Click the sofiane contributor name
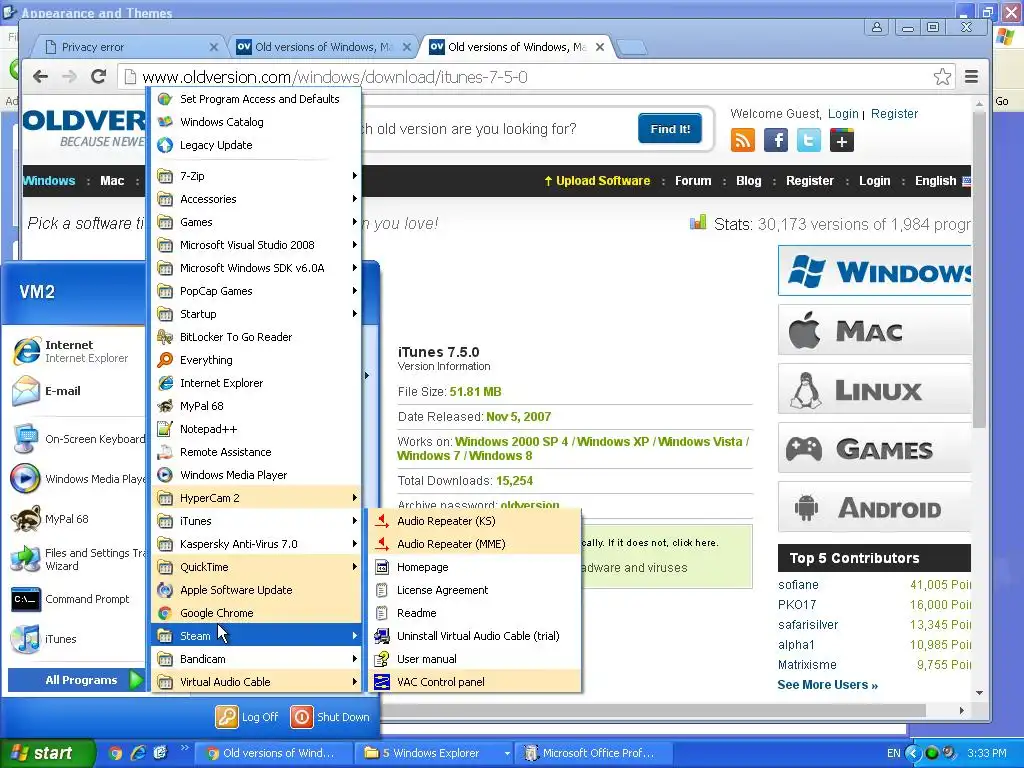1024x768 pixels. click(x=798, y=584)
